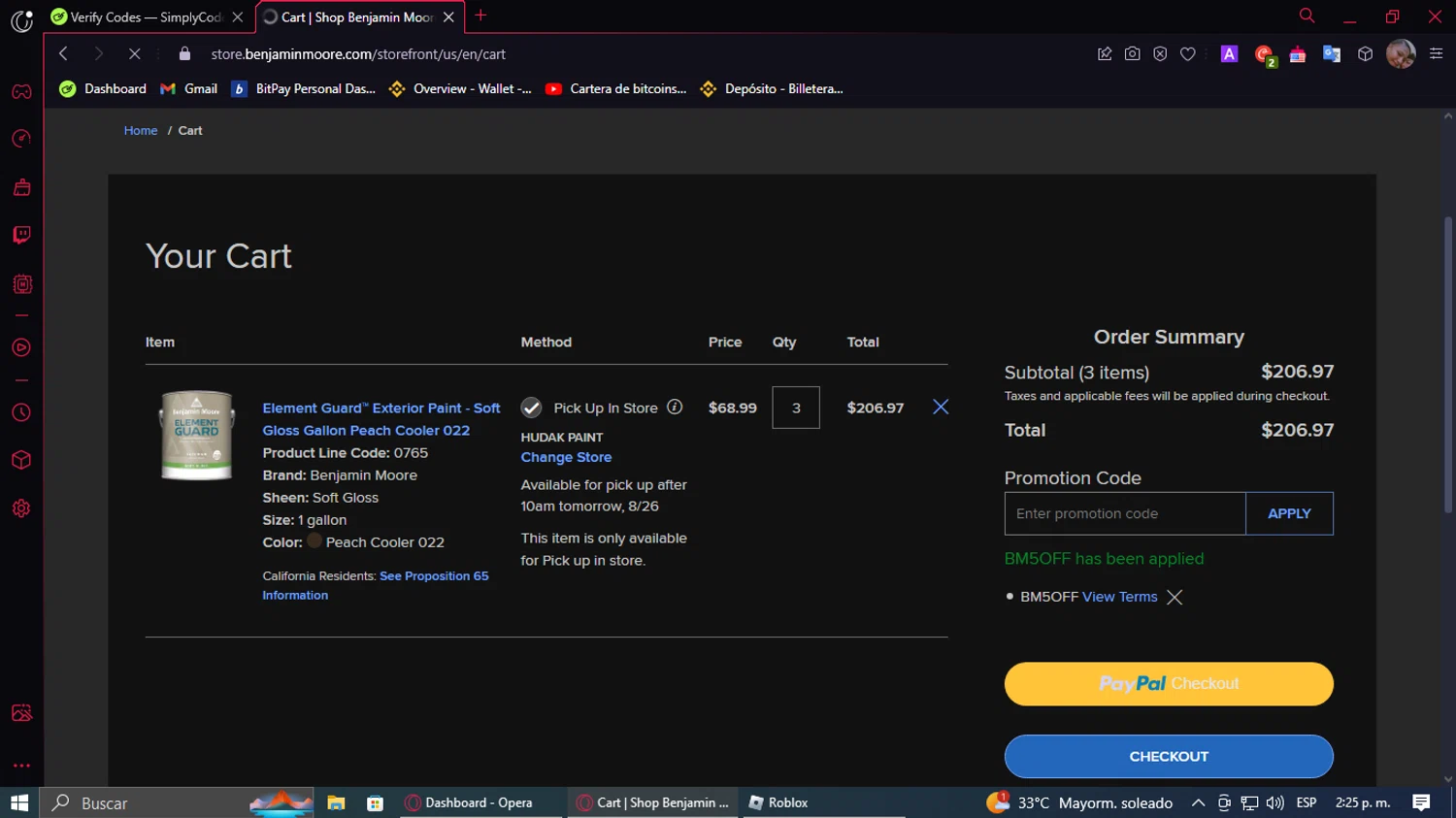Viewport: 1456px width, 818px height.
Task: Open Depósito - Billetera bookmark
Action: [x=771, y=88]
